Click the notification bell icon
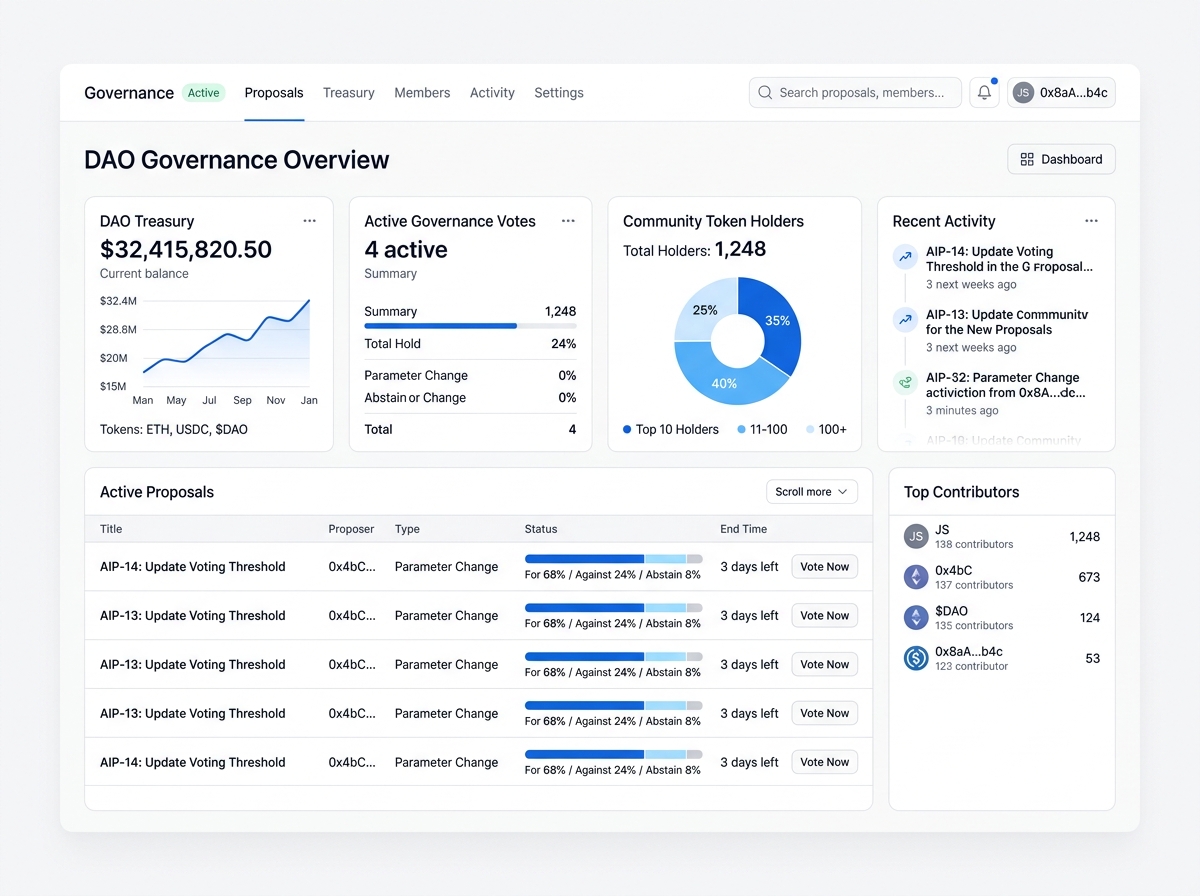Screen dimensions: 1200x896 tap(984, 93)
